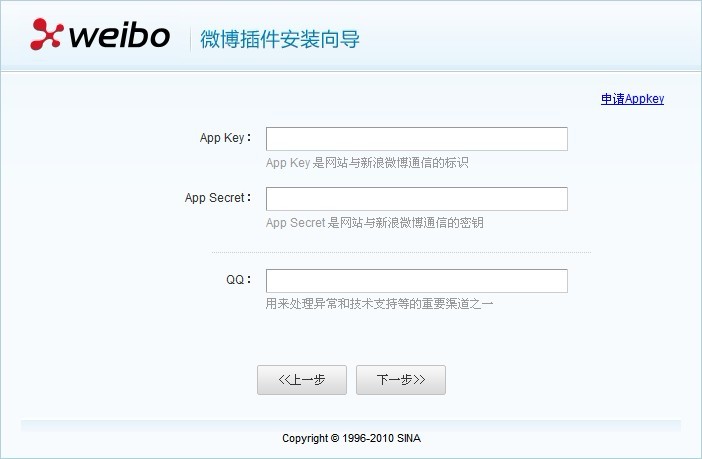Click the QQ 技术支持 hint text

379,303
